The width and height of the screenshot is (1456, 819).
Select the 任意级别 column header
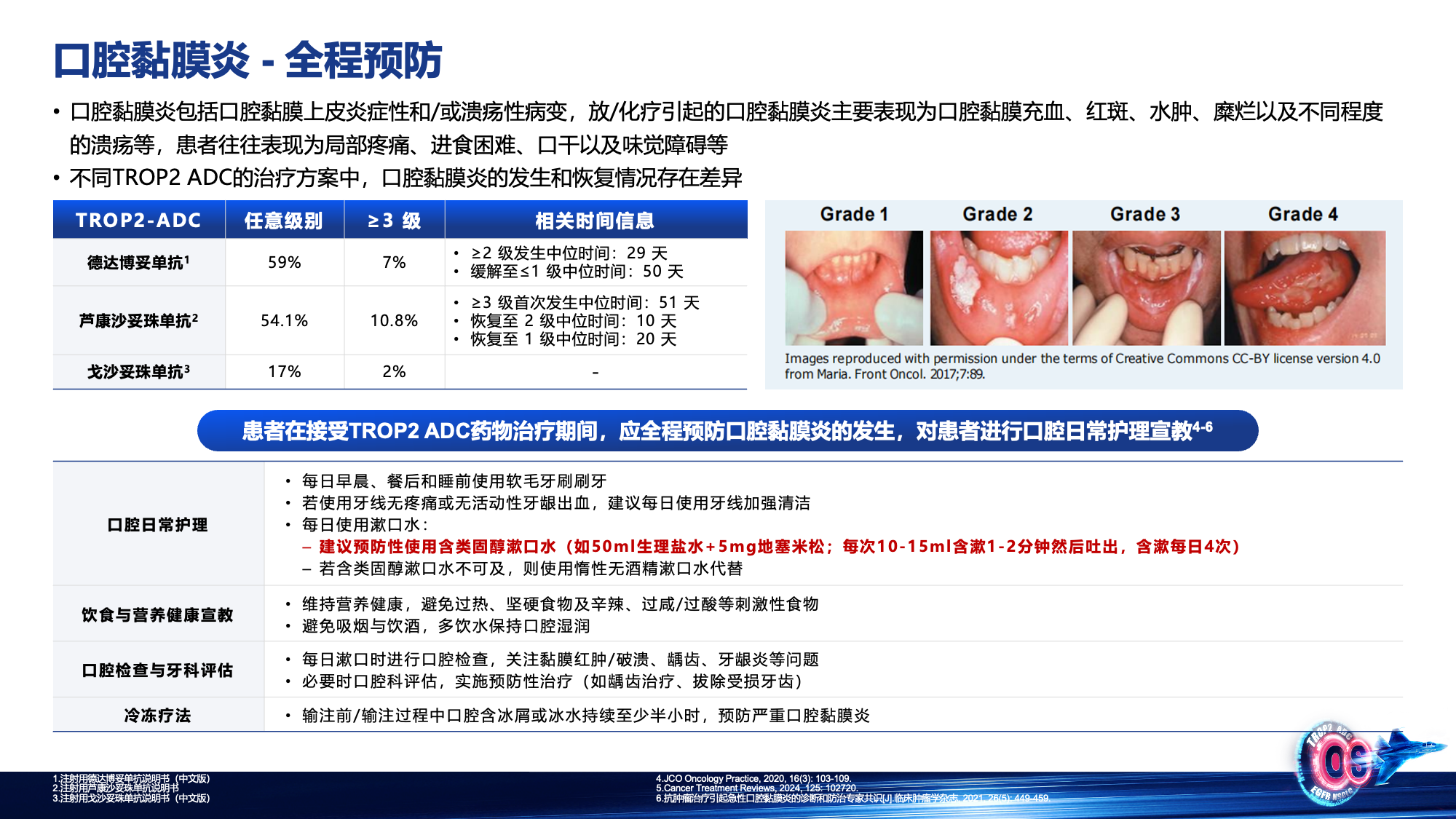[285, 221]
